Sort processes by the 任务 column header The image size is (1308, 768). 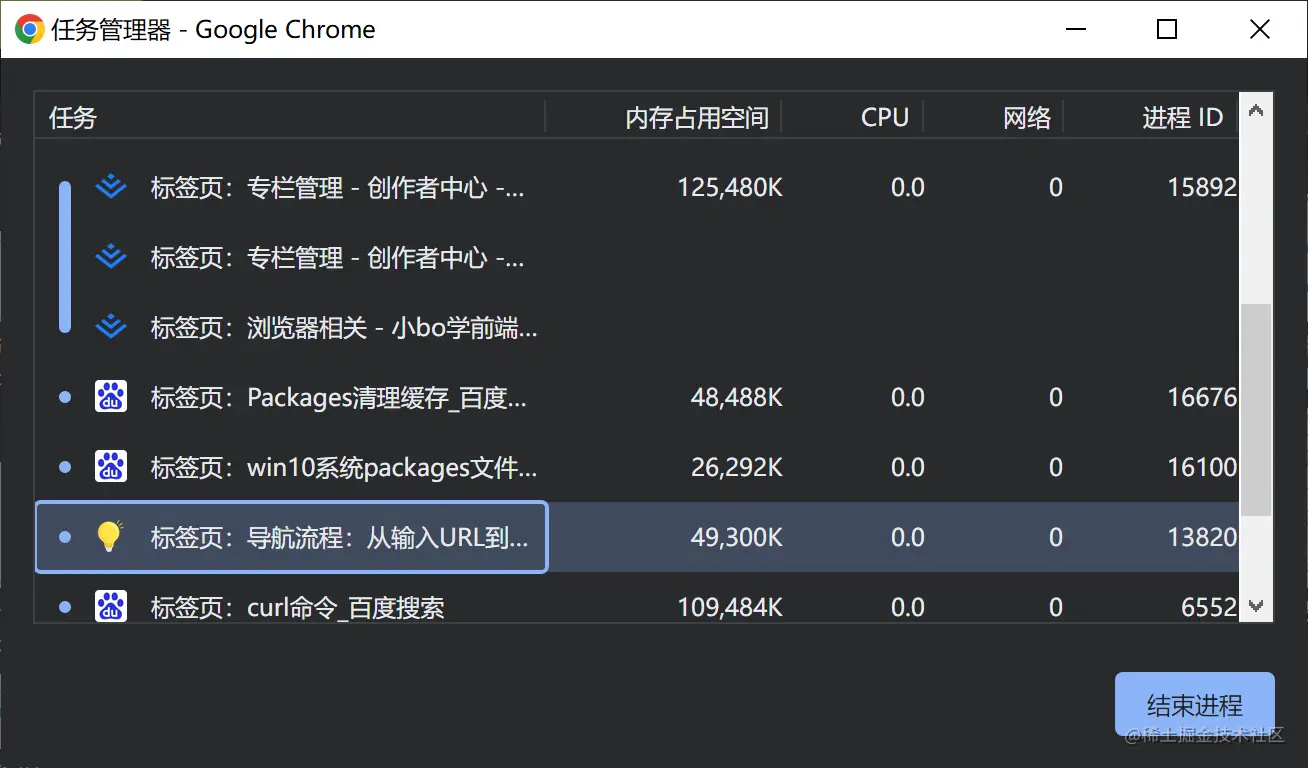click(71, 117)
